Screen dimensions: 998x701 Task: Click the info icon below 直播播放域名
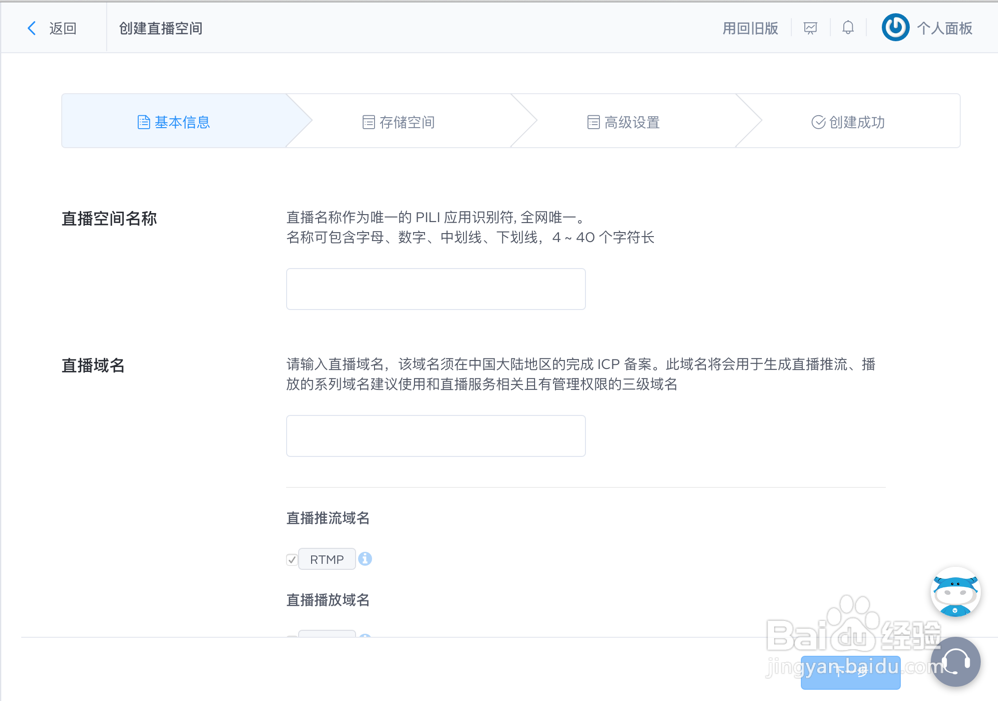(365, 637)
